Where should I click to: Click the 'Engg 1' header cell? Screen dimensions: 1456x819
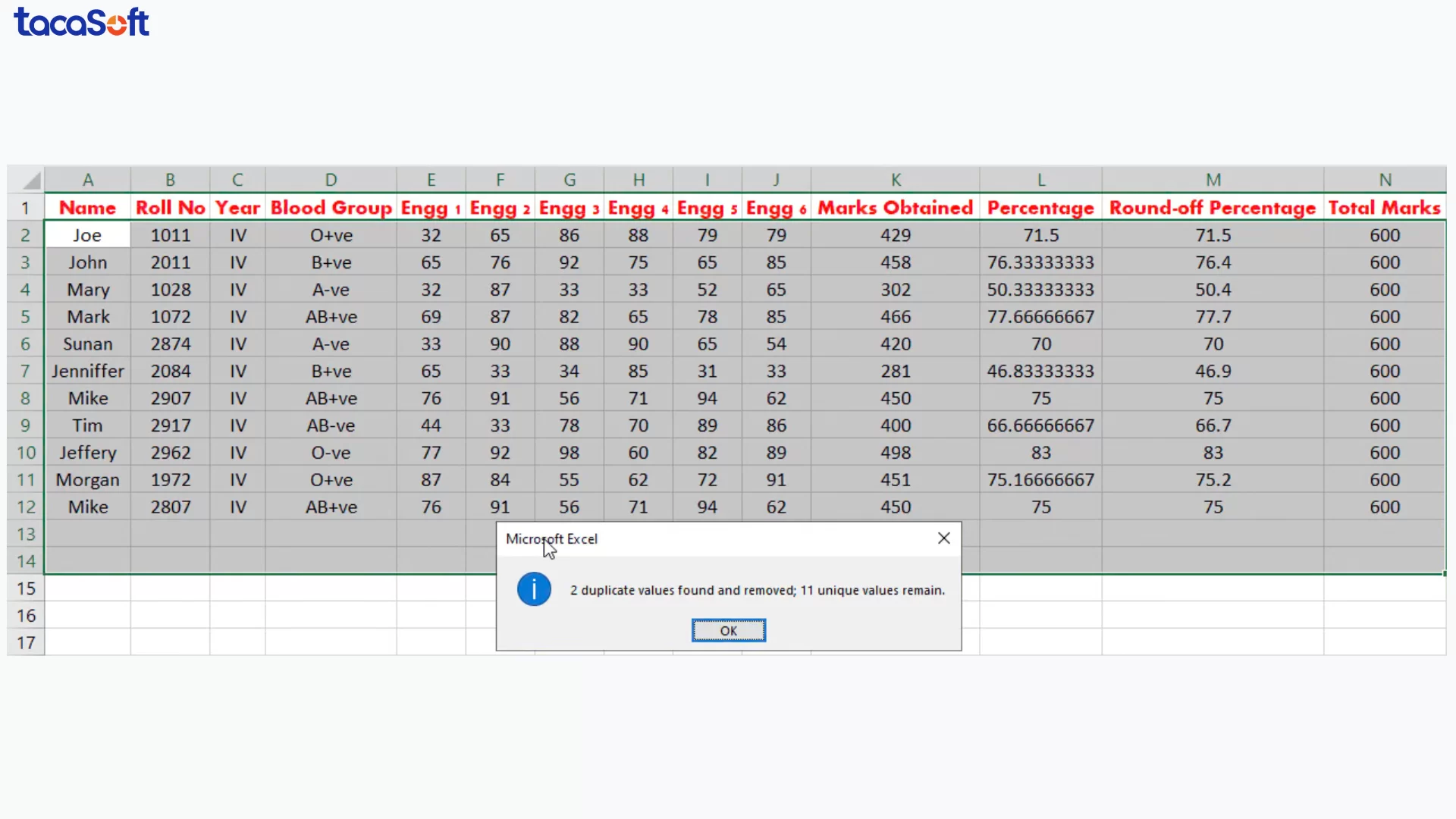click(431, 208)
